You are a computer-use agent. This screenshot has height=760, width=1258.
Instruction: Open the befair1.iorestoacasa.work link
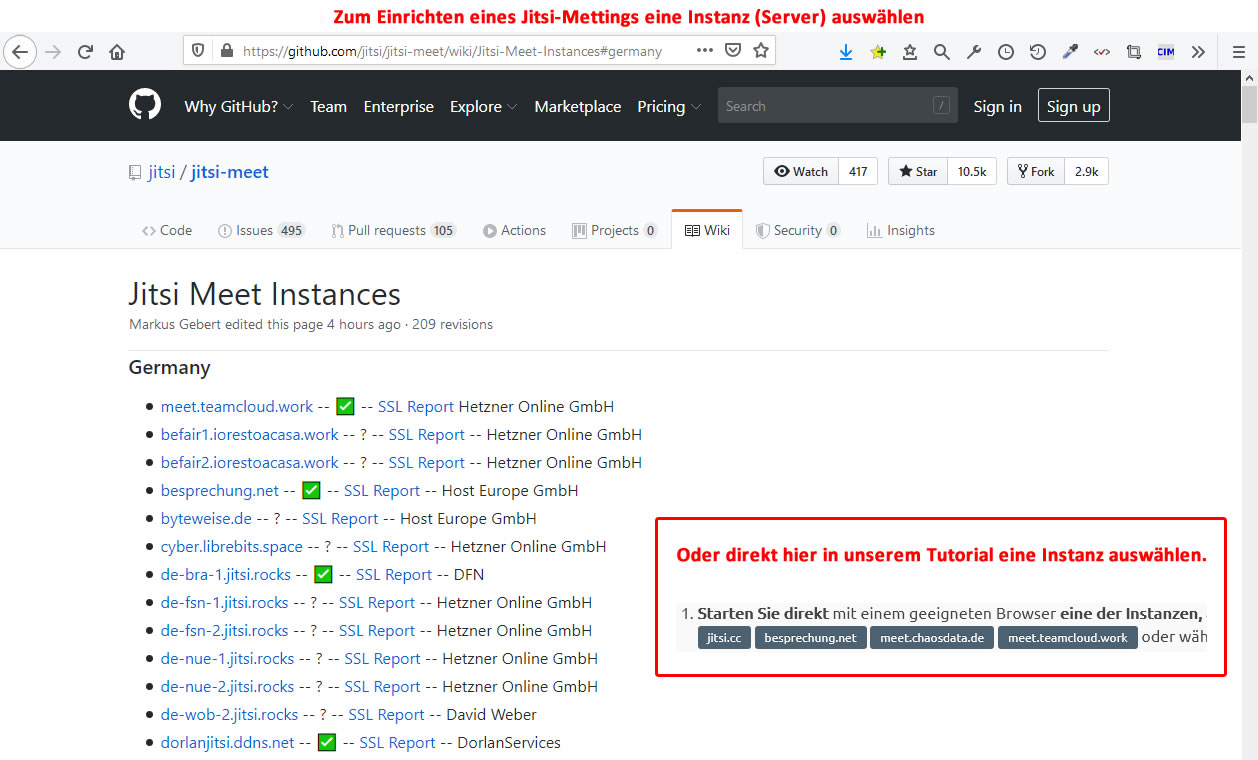tap(250, 435)
